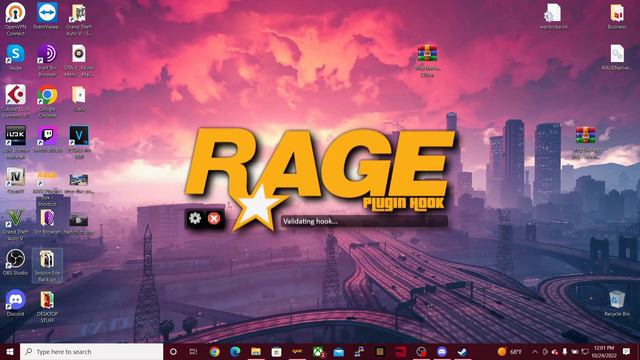Open the Mail app on taskbar
Screen dimensions: 640x360
(x=339, y=351)
